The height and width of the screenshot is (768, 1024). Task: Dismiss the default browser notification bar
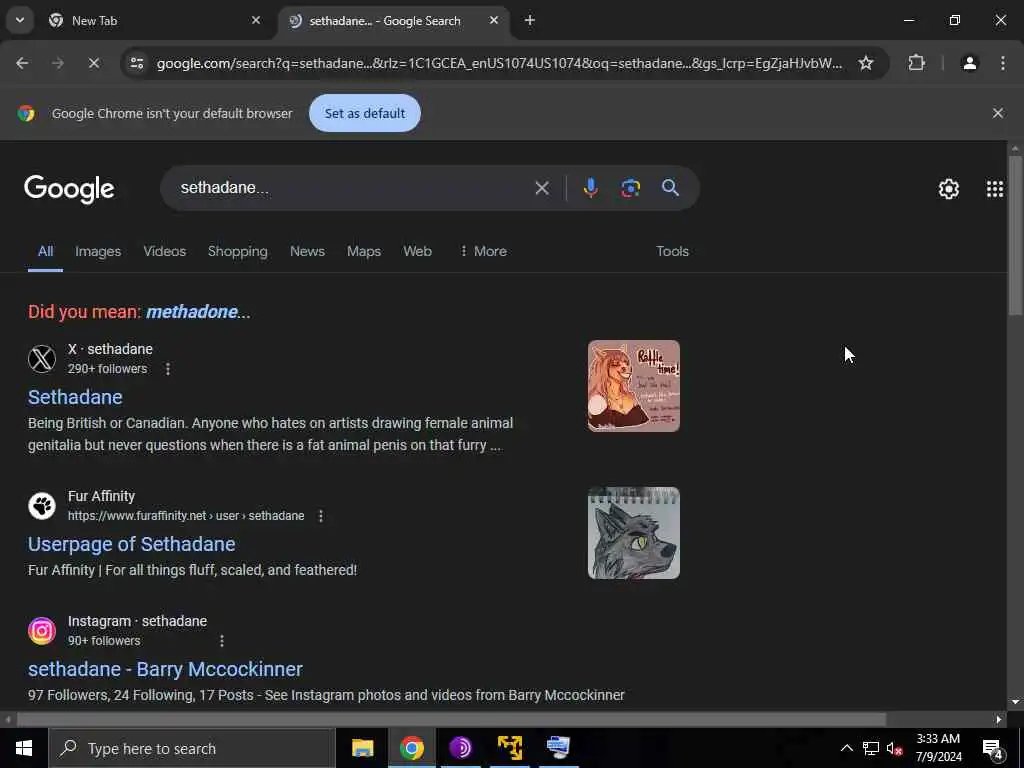point(997,113)
